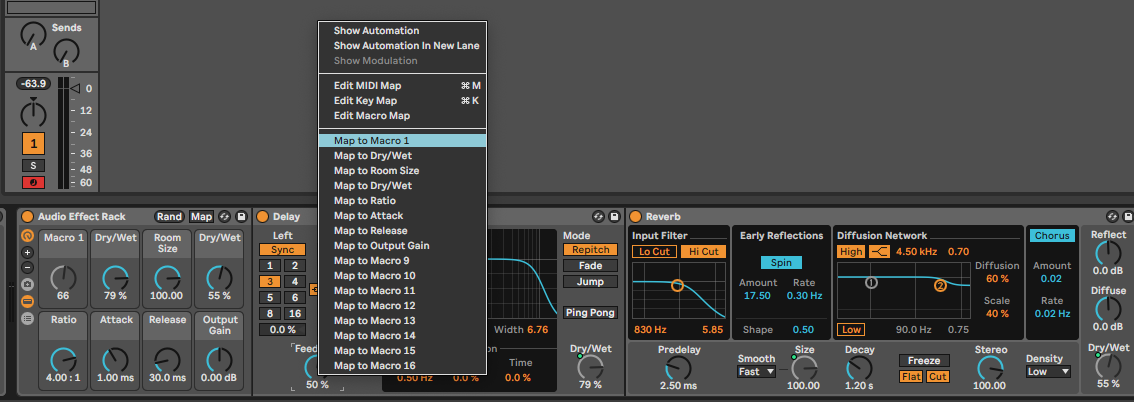
Task: Click the Reverb hot-swap icon
Action: tap(1112, 216)
